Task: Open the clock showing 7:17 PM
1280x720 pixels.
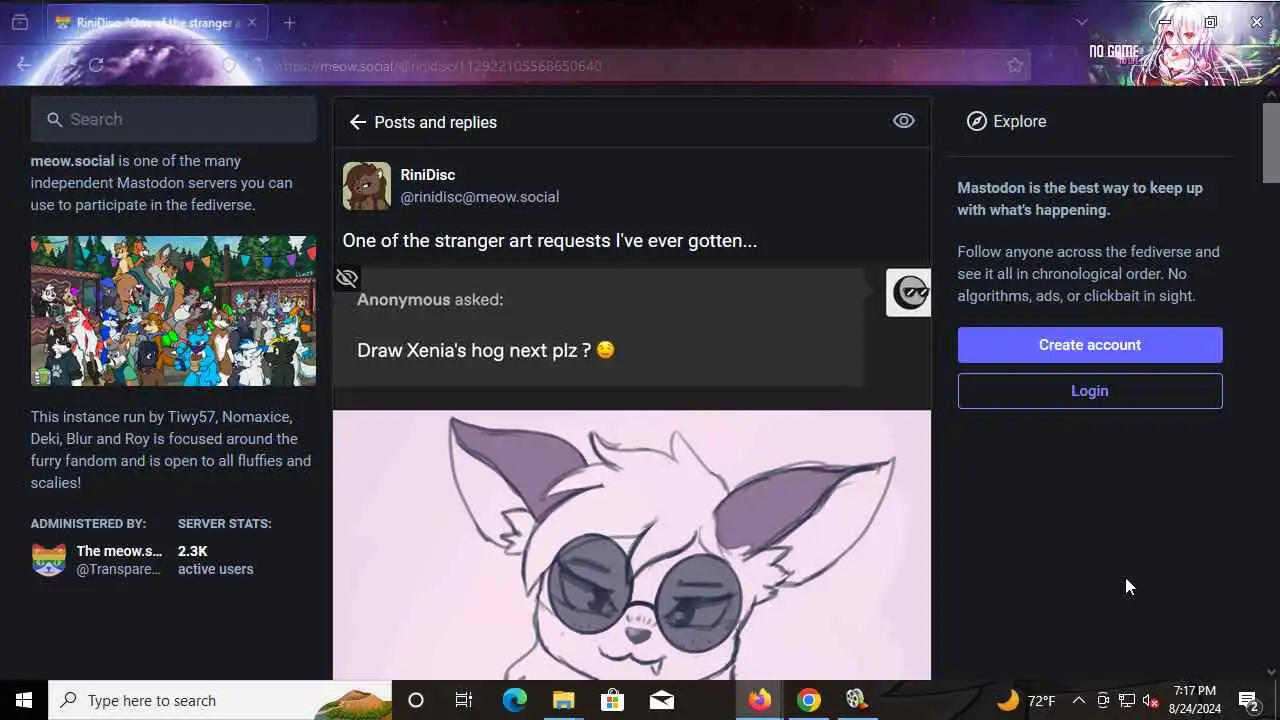Action: pos(1195,700)
